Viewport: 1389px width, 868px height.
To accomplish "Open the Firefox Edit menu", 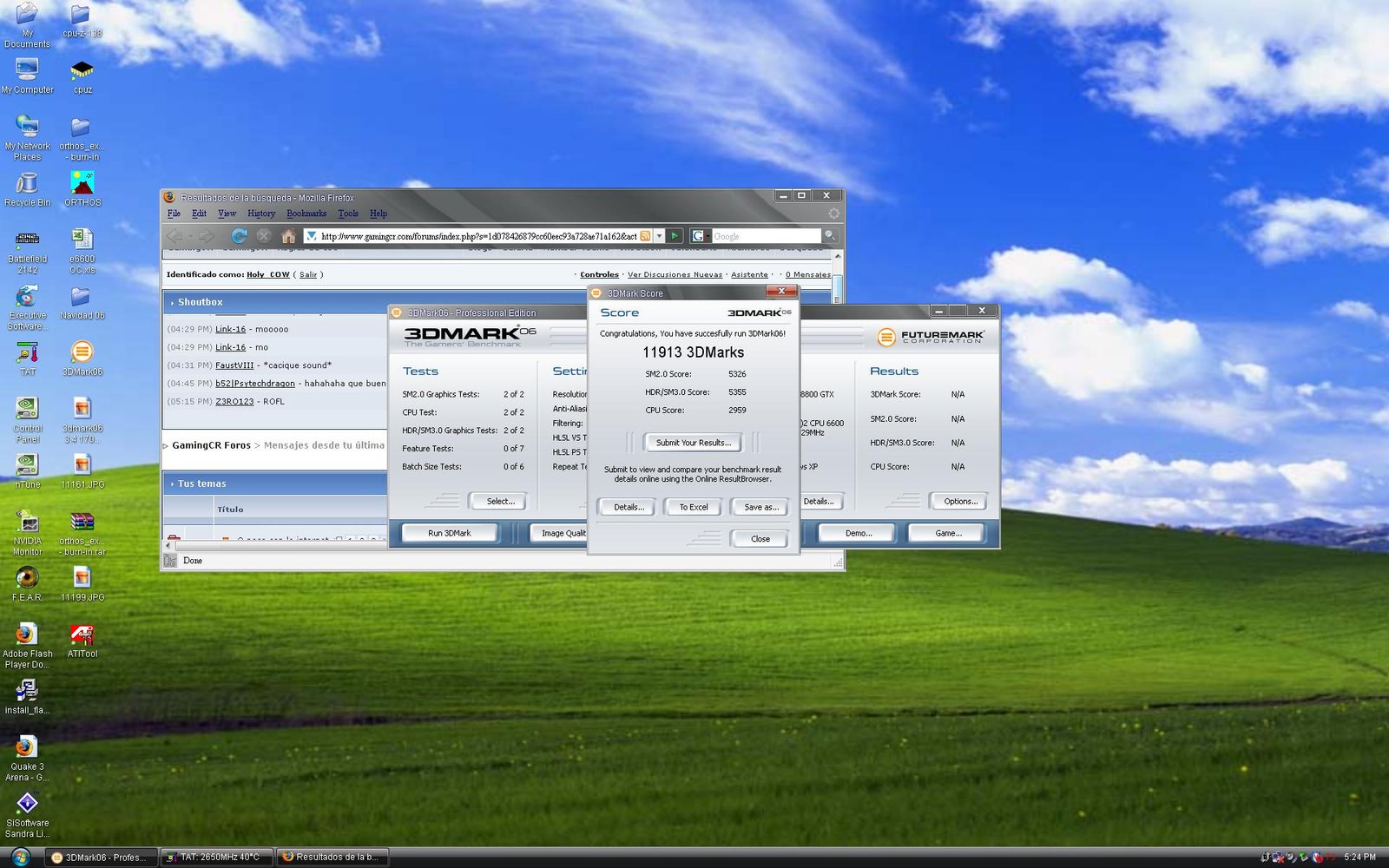I will [x=199, y=214].
